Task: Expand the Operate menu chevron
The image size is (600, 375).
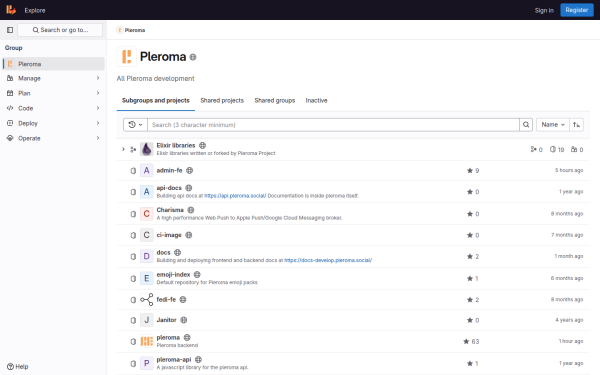Action: [98, 138]
